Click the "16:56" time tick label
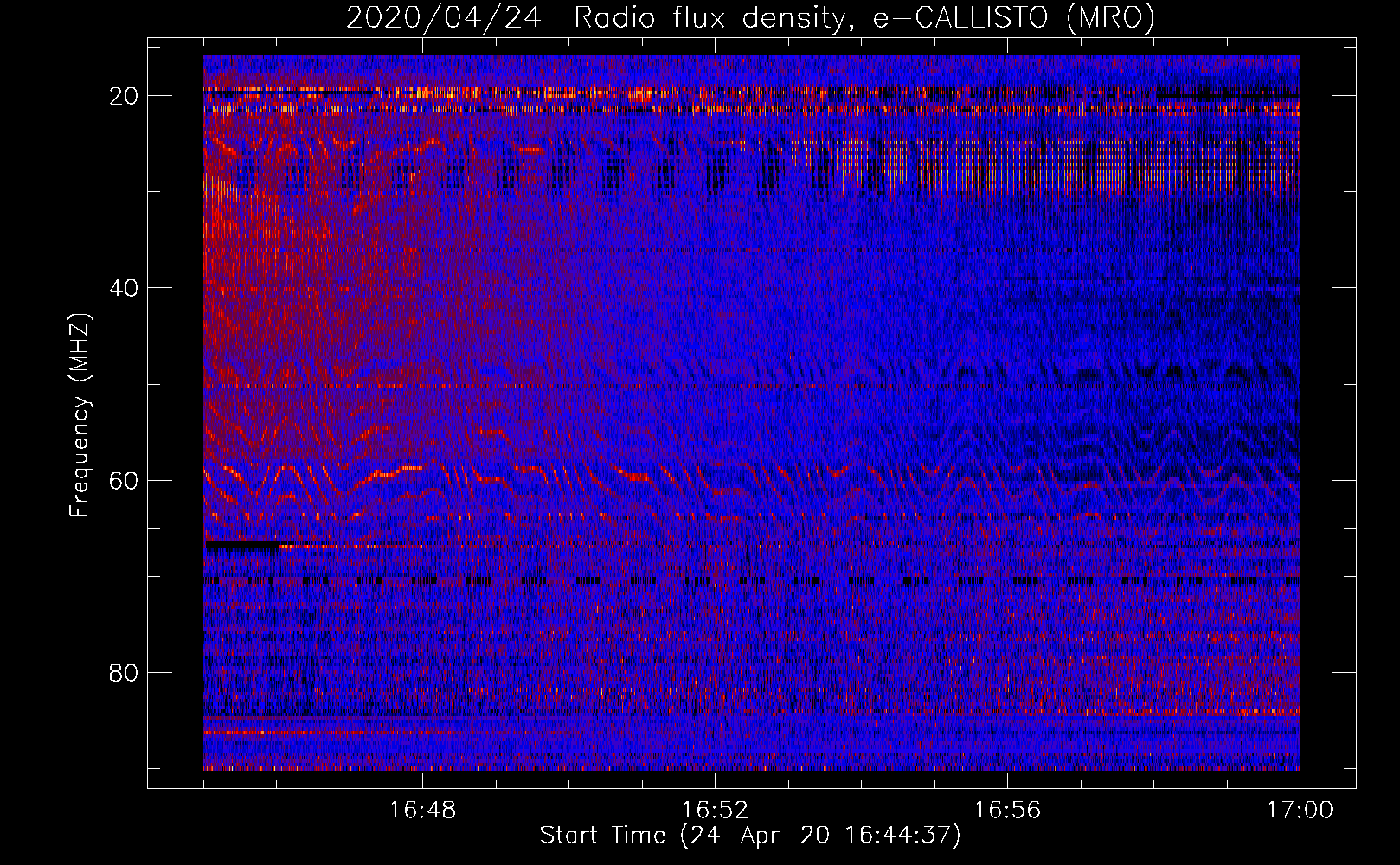 pos(1007,811)
